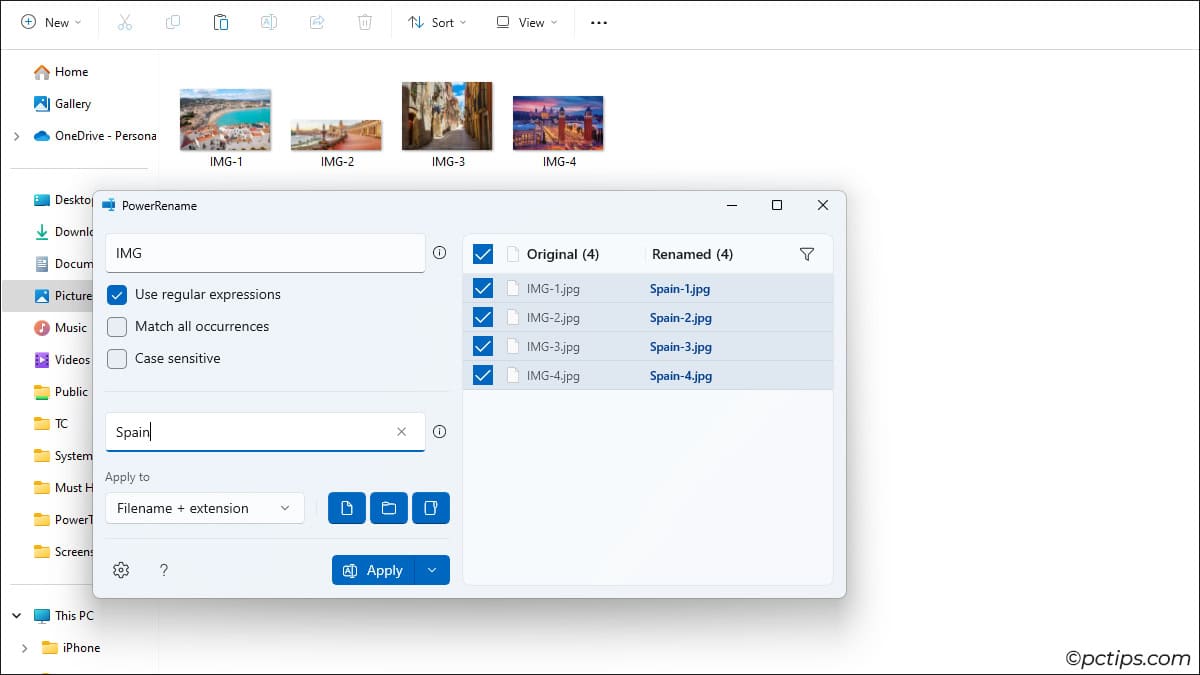Toggle the include subfolders button
The width and height of the screenshot is (1200, 675).
pos(431,508)
